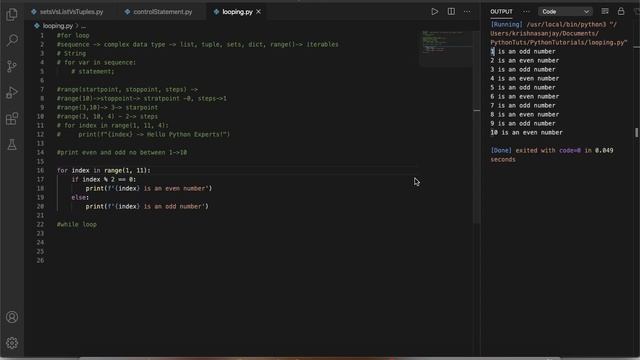Run the Python file with play button

point(435,11)
